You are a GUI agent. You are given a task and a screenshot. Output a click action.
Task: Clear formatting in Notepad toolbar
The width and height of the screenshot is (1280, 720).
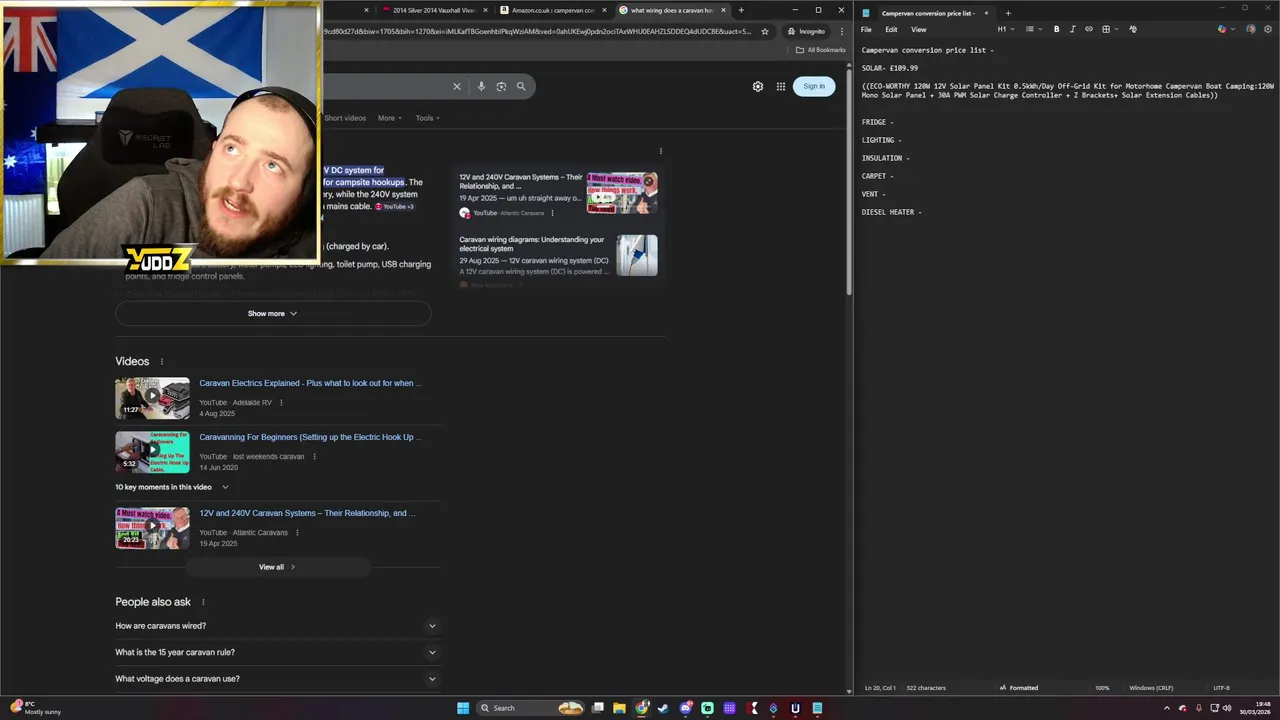(x=1133, y=29)
